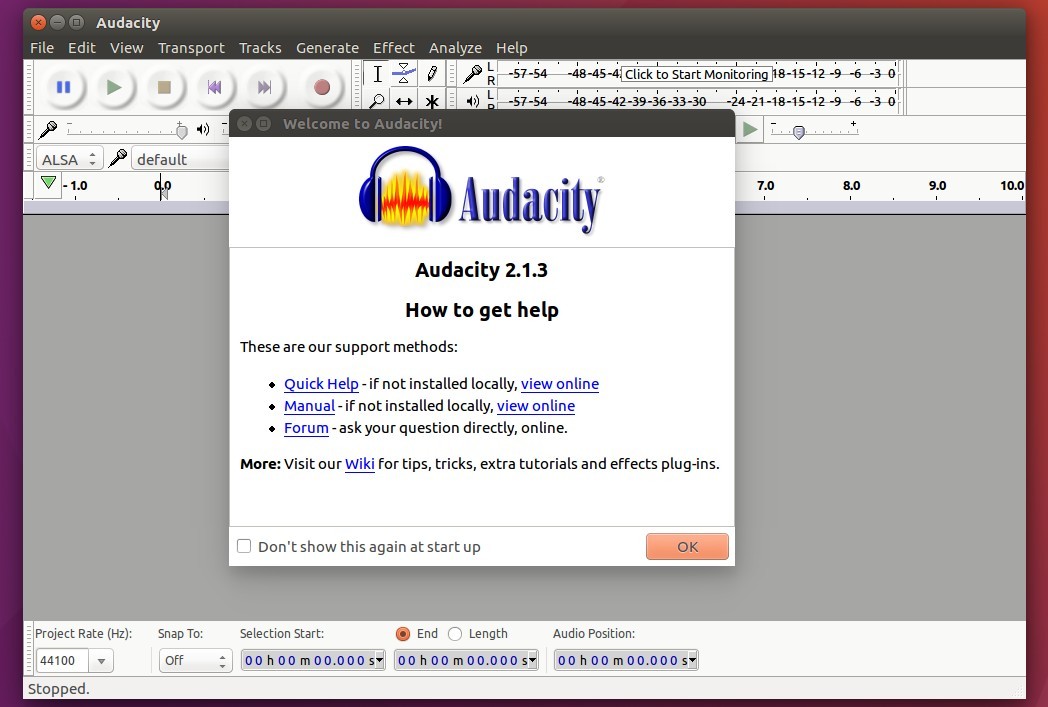This screenshot has height=707, width=1048.
Task: Open the Tracks menu
Action: pos(260,47)
